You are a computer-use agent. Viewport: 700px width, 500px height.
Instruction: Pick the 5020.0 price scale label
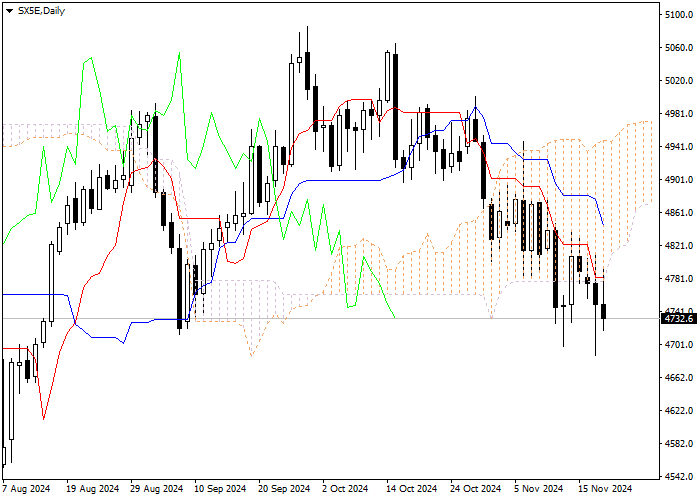pos(679,81)
